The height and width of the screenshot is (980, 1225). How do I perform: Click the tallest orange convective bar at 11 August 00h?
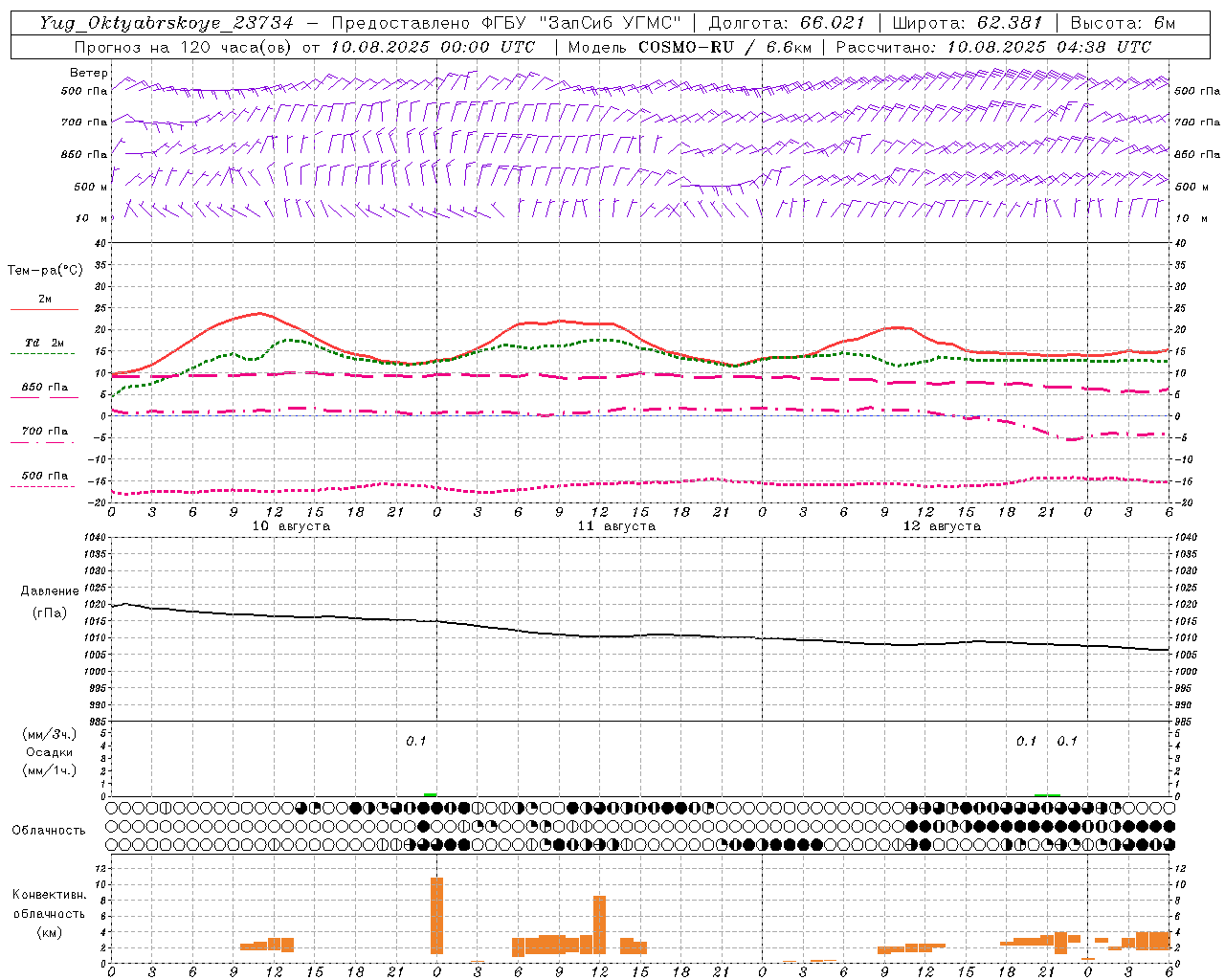[x=436, y=915]
